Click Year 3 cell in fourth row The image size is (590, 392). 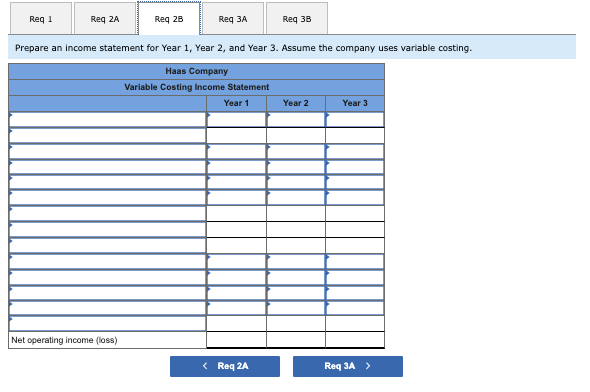pos(355,167)
